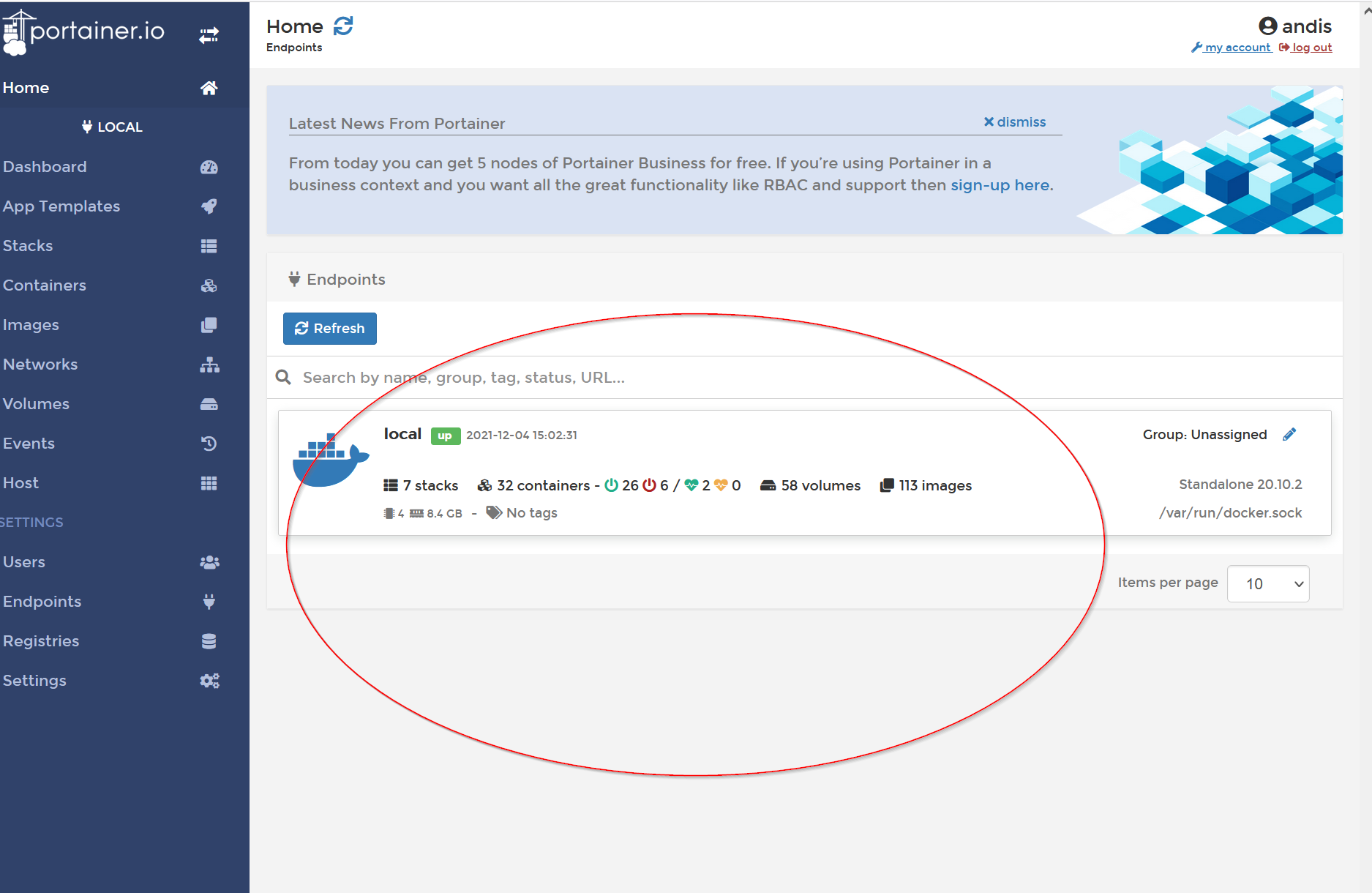This screenshot has height=893, width=1372.
Task: Click the refresh icon beside Home title
Action: coord(343,26)
